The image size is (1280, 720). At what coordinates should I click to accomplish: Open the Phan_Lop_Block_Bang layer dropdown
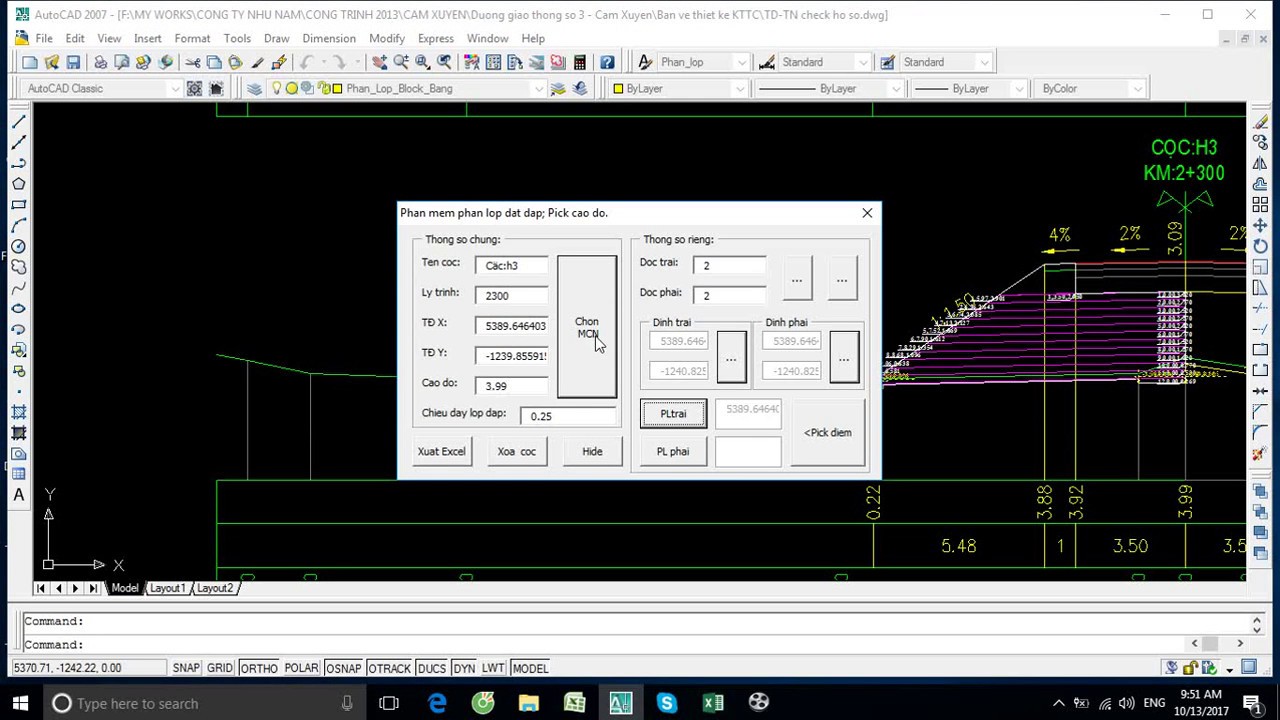(539, 88)
